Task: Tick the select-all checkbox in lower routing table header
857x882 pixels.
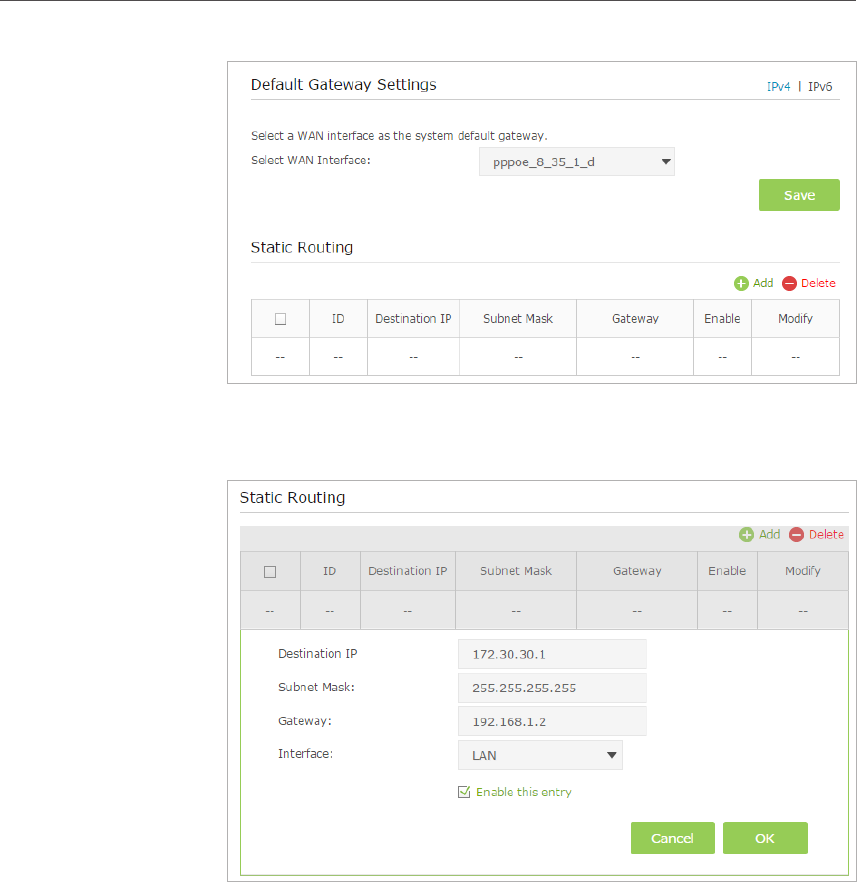Action: click(269, 572)
